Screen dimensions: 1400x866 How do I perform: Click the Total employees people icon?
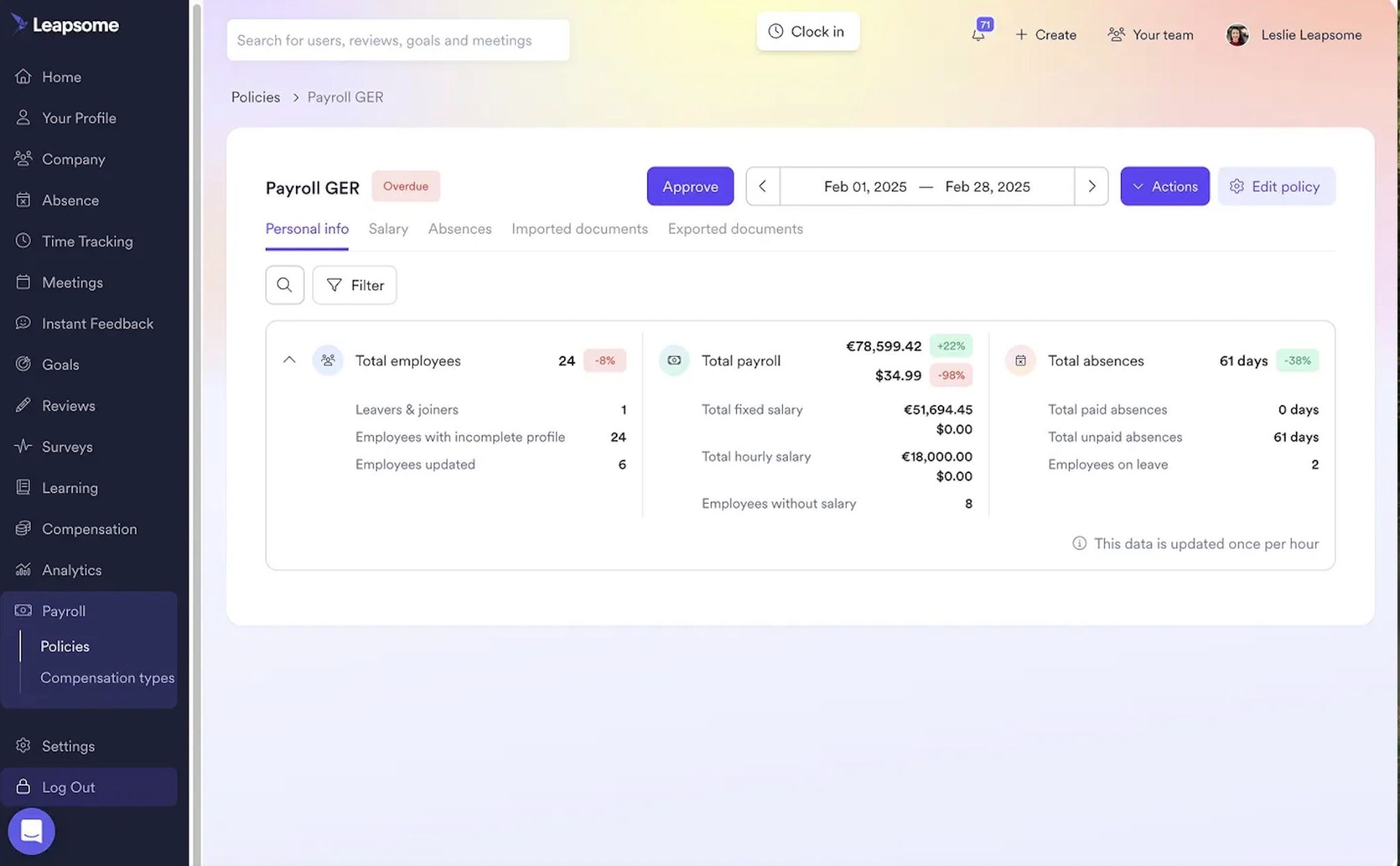pos(328,360)
